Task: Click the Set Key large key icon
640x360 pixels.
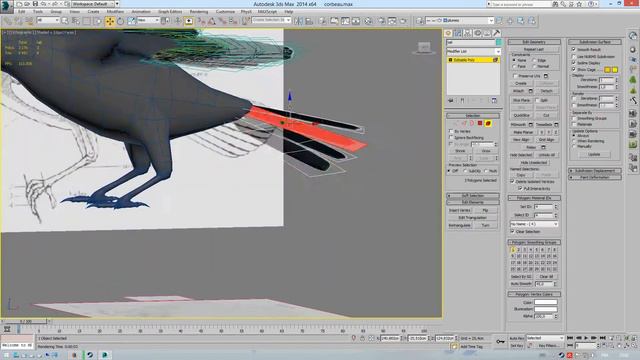Action: pos(500,341)
